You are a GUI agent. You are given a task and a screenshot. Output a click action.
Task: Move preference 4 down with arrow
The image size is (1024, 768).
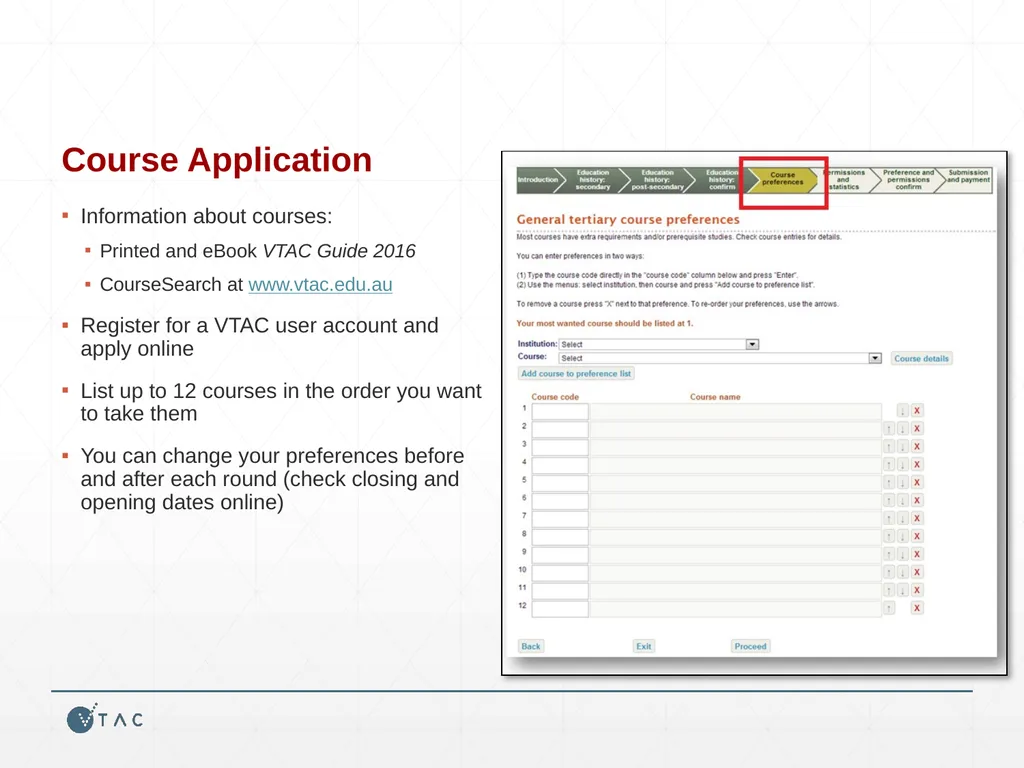tap(903, 464)
